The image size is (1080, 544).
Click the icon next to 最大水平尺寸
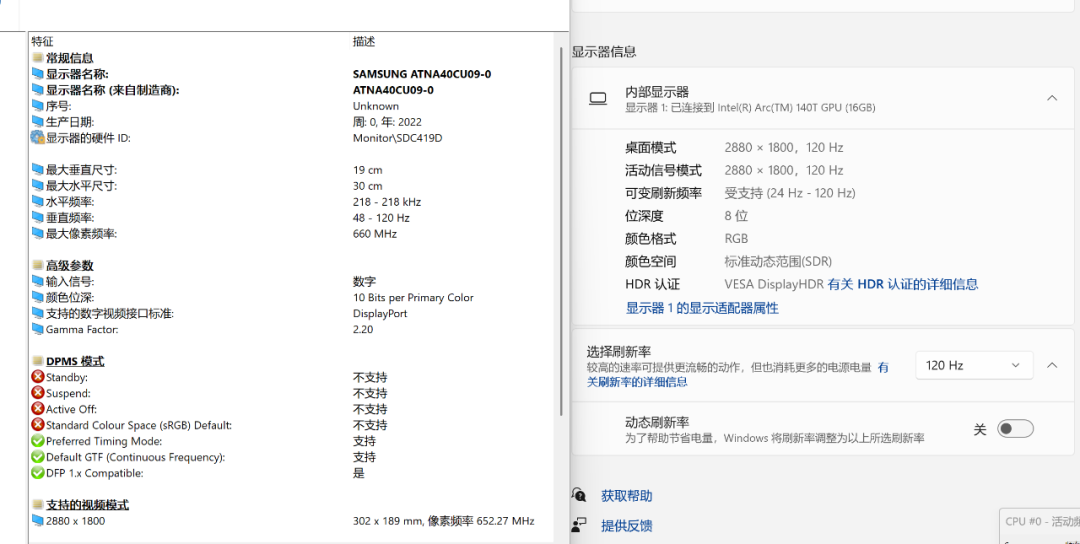tap(37, 185)
